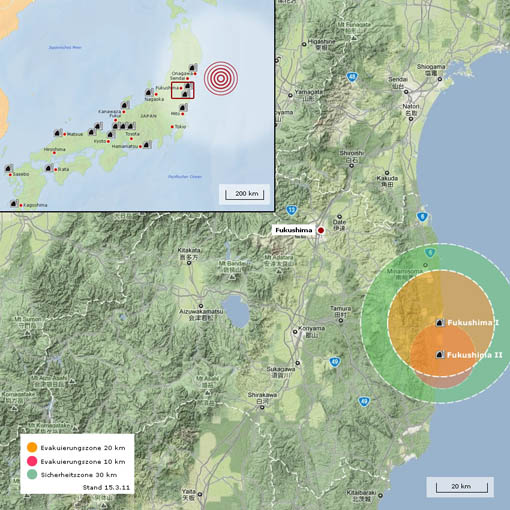Click the green 30 km Sicherheitszone swatch
Screen dimensions: 510x510
[32, 474]
